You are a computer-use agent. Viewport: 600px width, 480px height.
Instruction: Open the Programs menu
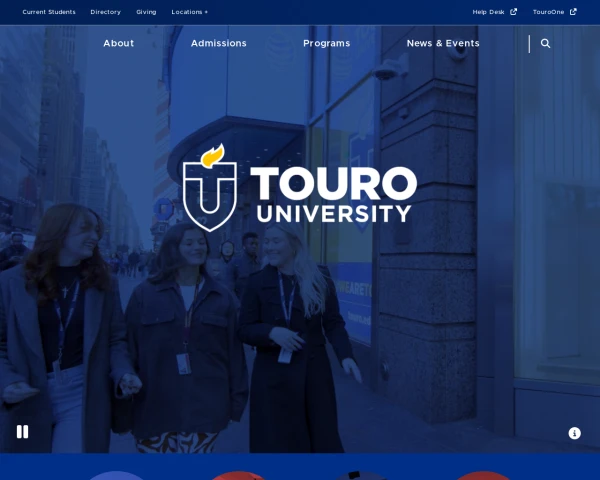(326, 43)
